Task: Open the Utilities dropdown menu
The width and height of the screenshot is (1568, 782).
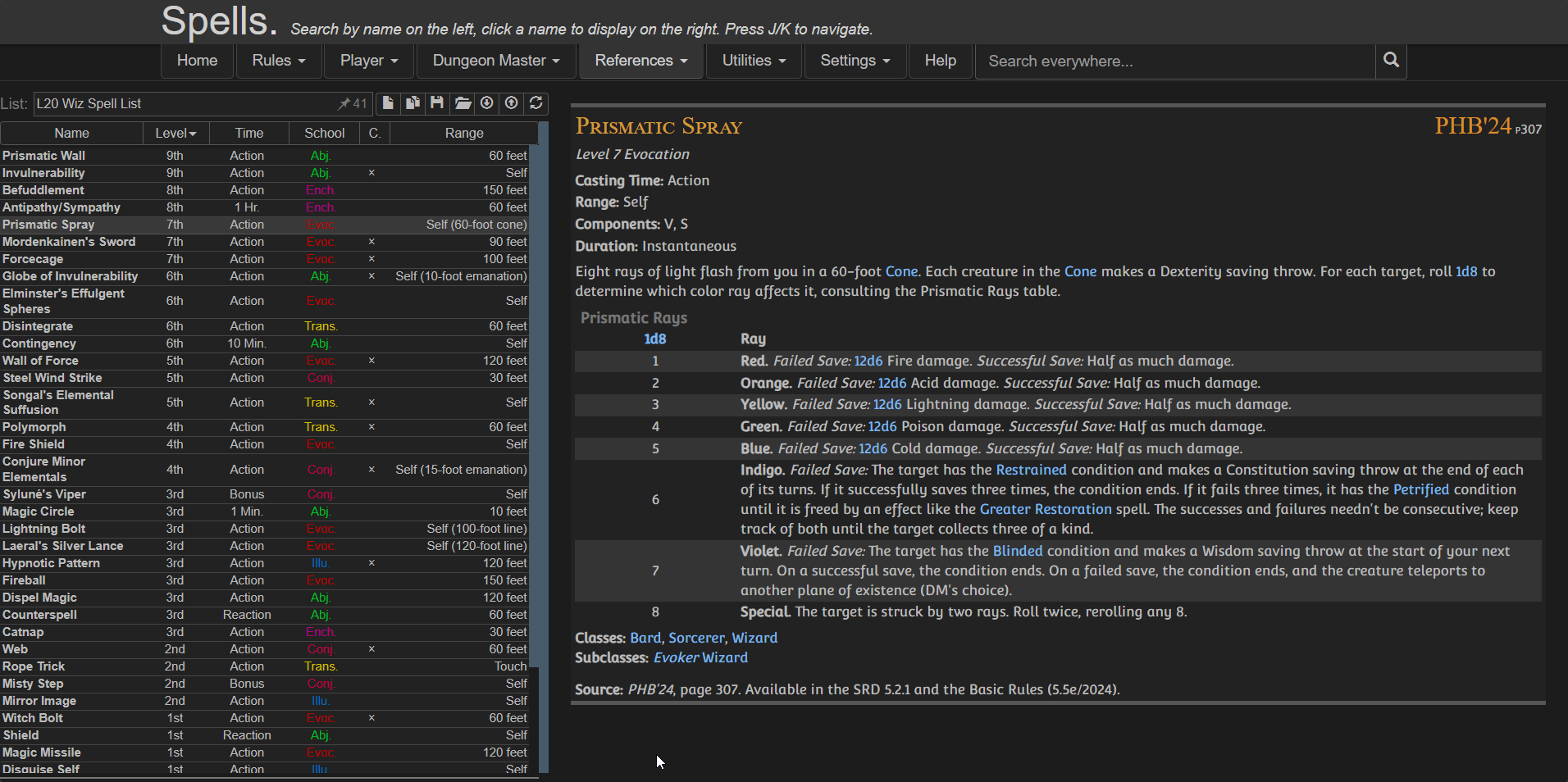Action: click(x=754, y=61)
